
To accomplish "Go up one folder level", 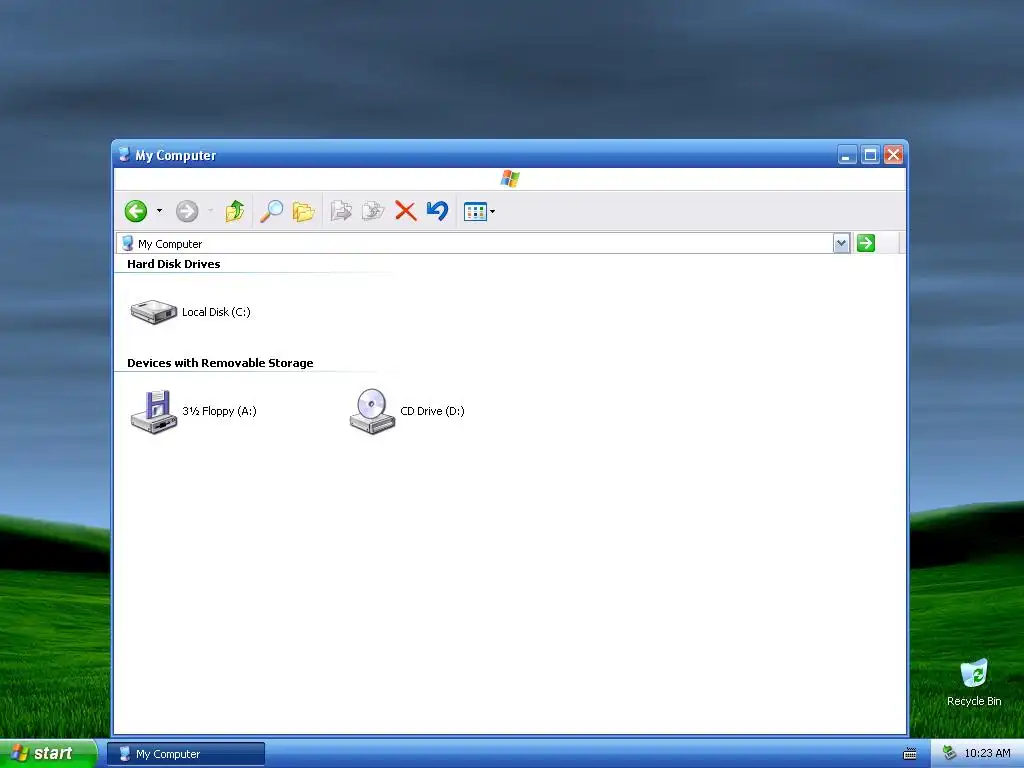I will point(234,211).
